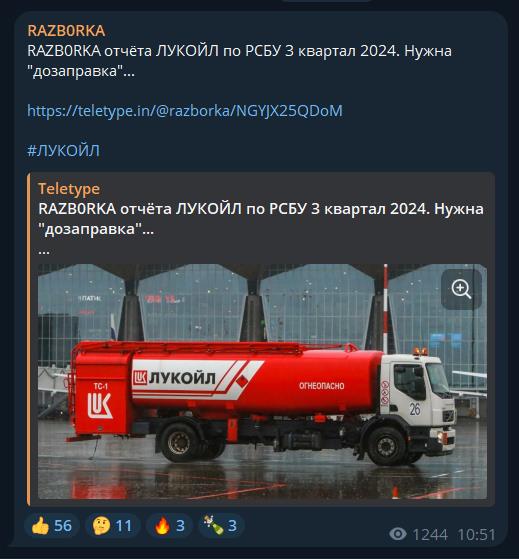Screen dimensions: 519x559
Task: Click the fire reaction's count of 3
Action: click(180, 526)
